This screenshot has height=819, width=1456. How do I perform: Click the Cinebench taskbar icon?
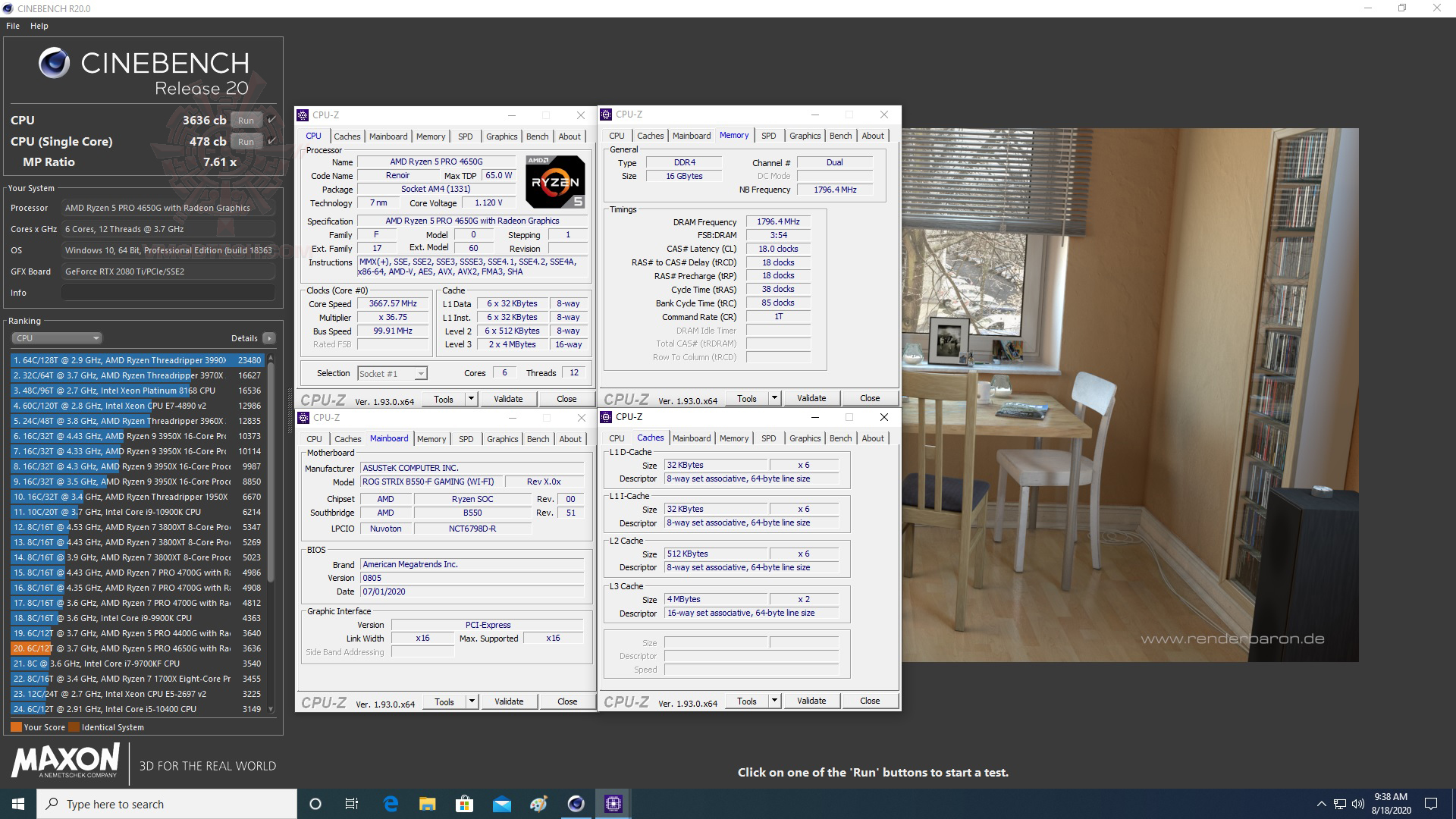click(x=576, y=804)
